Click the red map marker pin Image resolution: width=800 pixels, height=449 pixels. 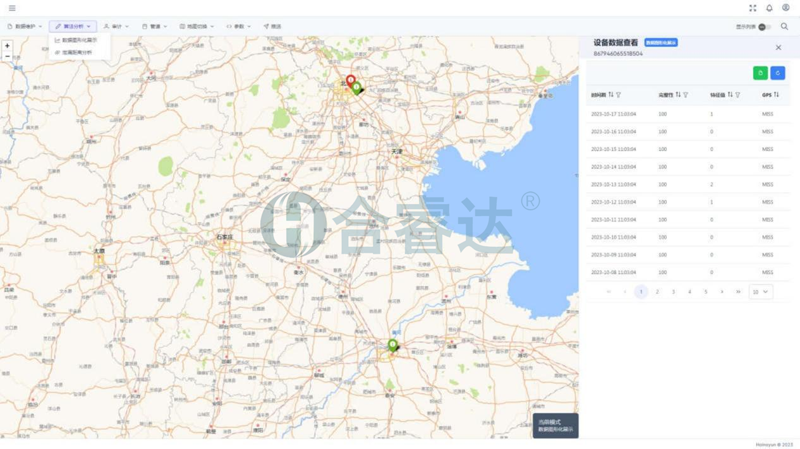(350, 80)
